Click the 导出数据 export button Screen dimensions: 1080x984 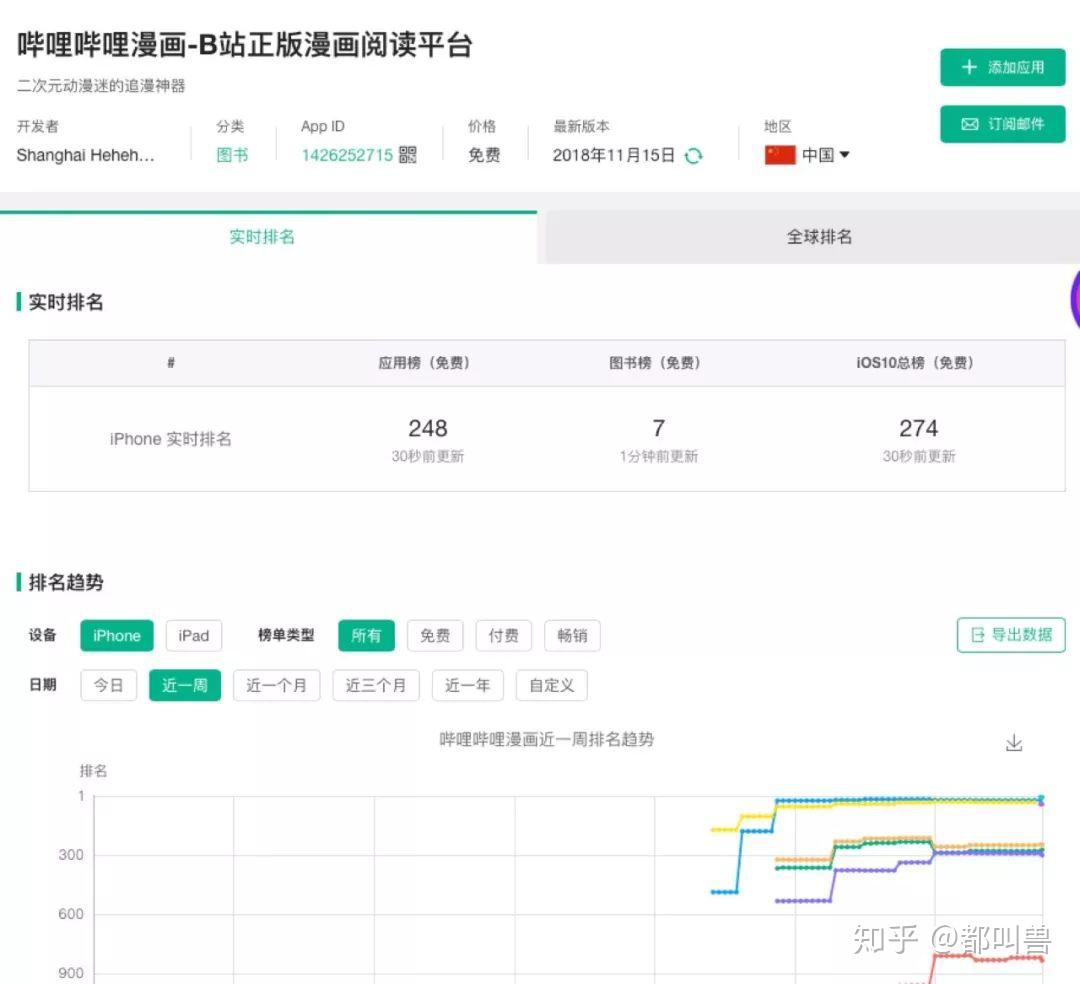tap(1010, 635)
